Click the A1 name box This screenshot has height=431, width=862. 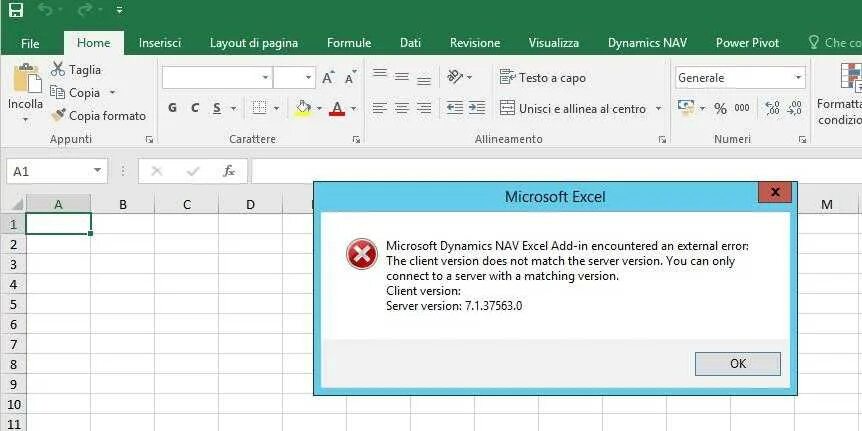coord(57,172)
